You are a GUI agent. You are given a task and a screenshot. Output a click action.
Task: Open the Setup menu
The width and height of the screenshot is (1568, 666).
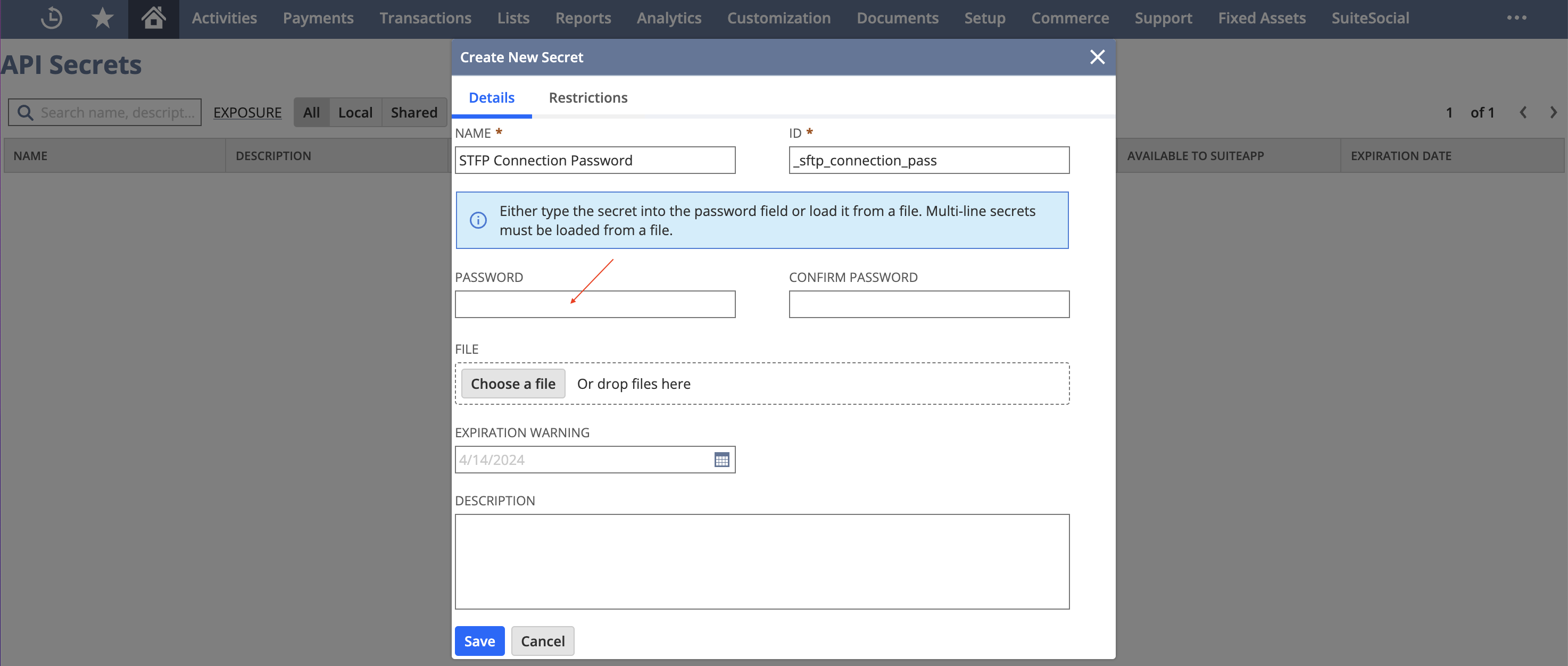point(984,18)
